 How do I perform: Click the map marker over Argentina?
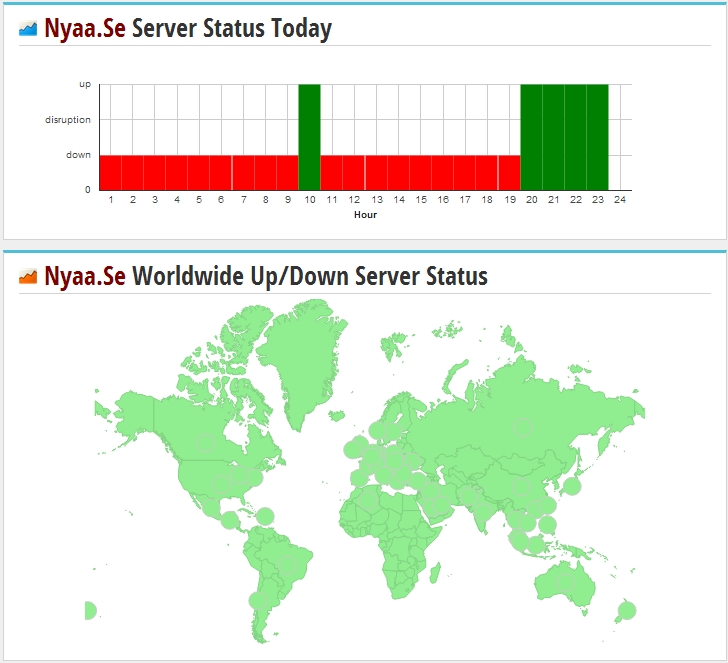coord(258,600)
